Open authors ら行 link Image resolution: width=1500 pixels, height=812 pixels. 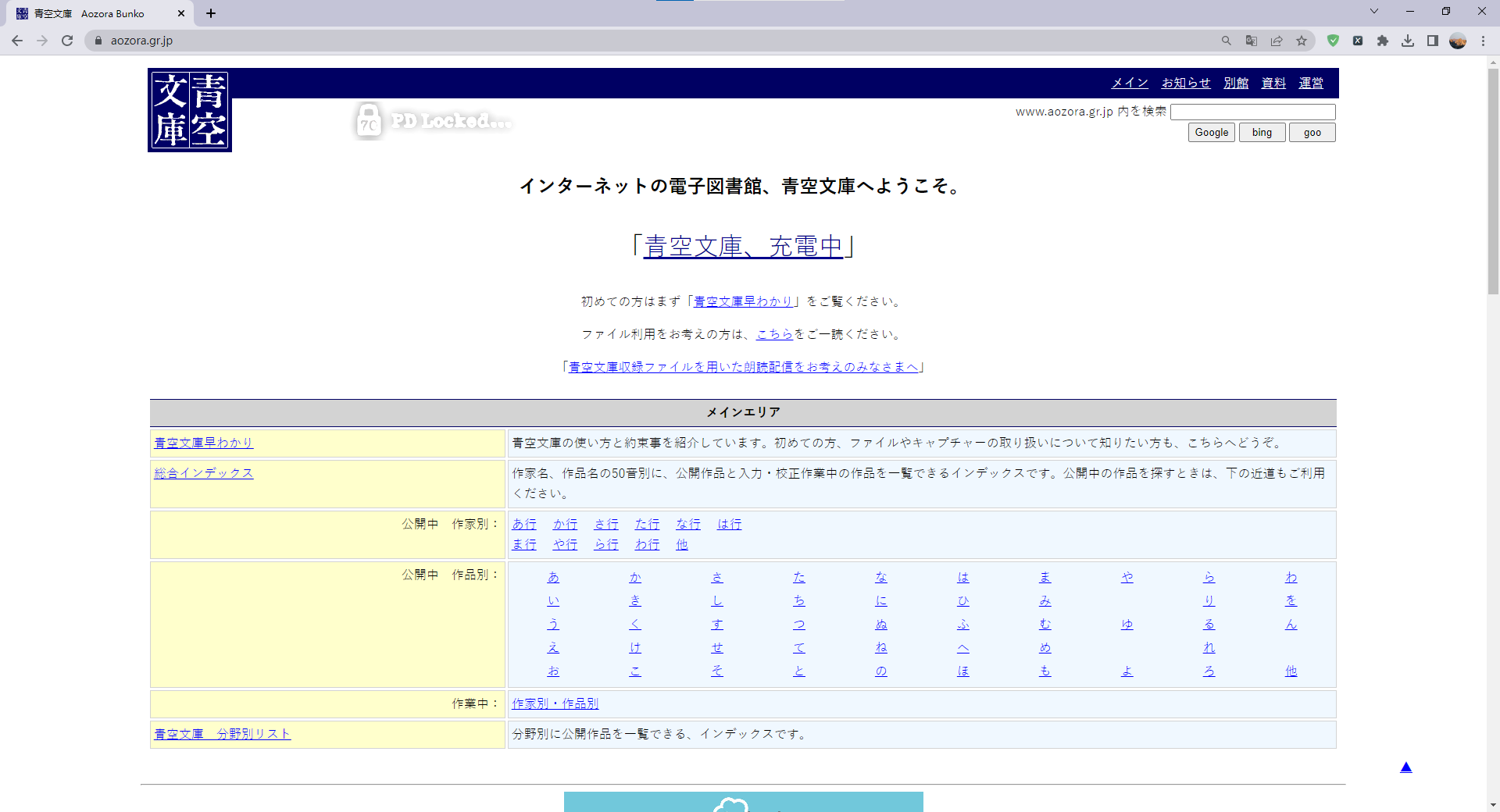coord(606,544)
